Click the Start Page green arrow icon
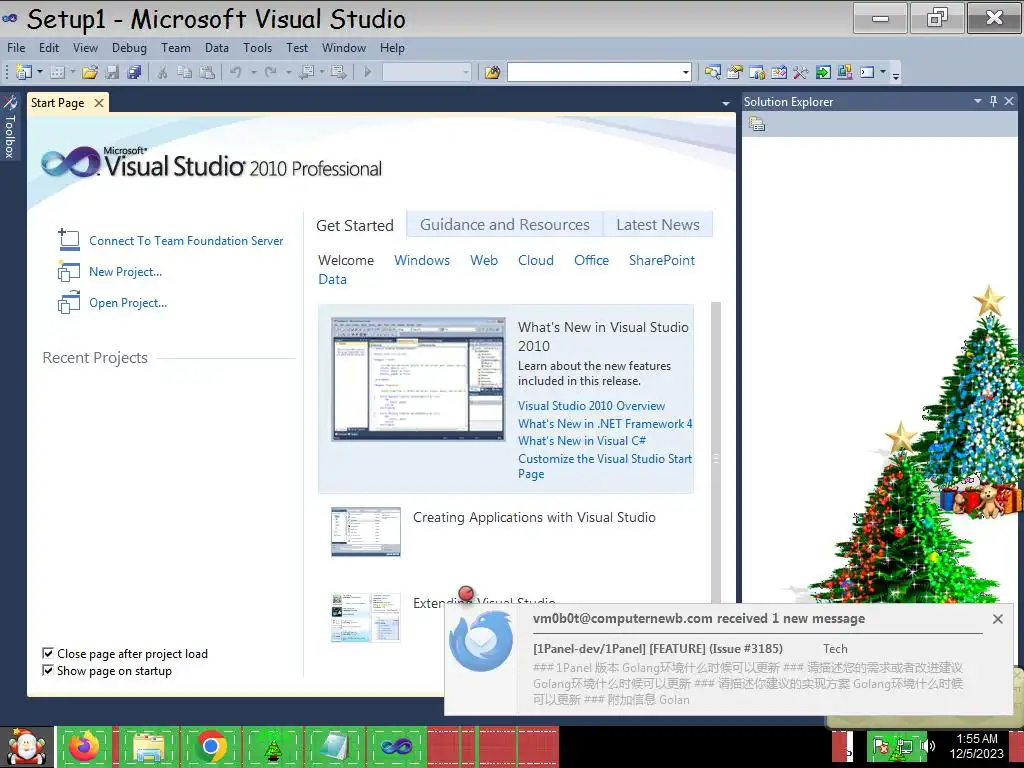1024x768 pixels. (x=823, y=72)
